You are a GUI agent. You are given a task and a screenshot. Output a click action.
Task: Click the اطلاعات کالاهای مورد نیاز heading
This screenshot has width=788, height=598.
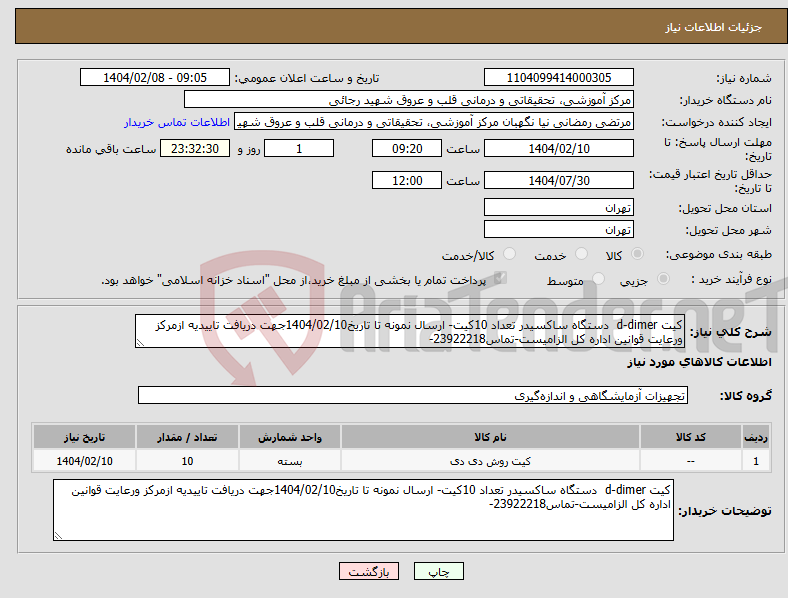click(699, 362)
